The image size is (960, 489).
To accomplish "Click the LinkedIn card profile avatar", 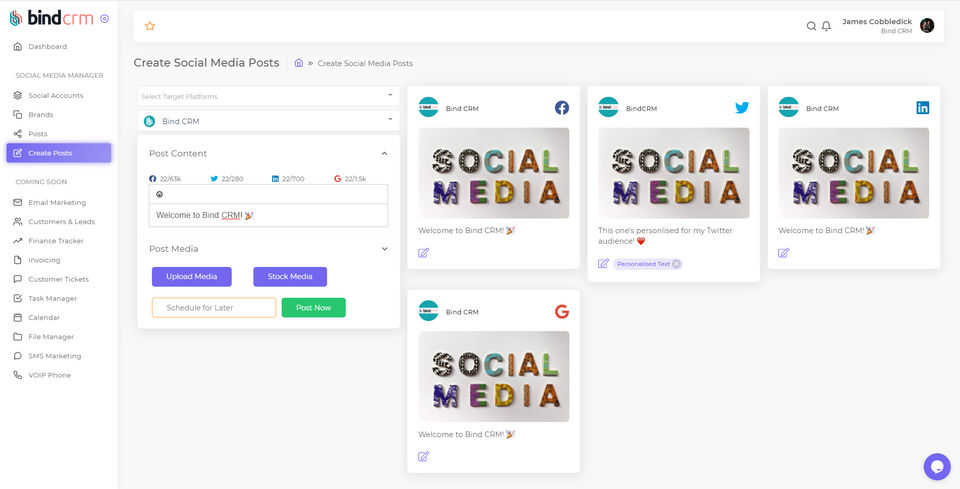I will (789, 107).
